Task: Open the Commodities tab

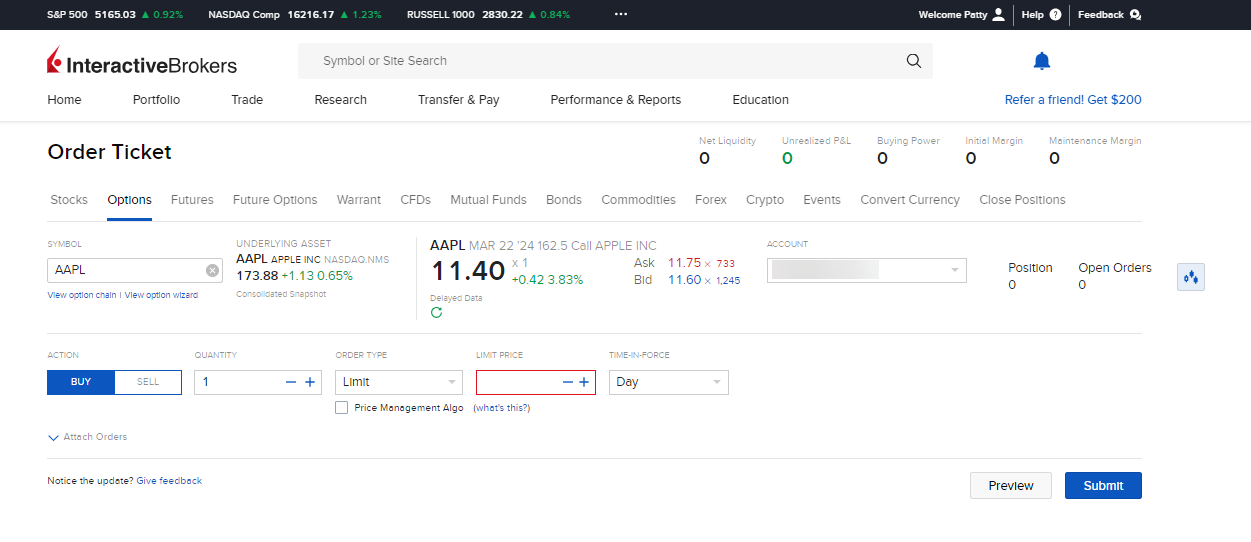Action: 638,200
